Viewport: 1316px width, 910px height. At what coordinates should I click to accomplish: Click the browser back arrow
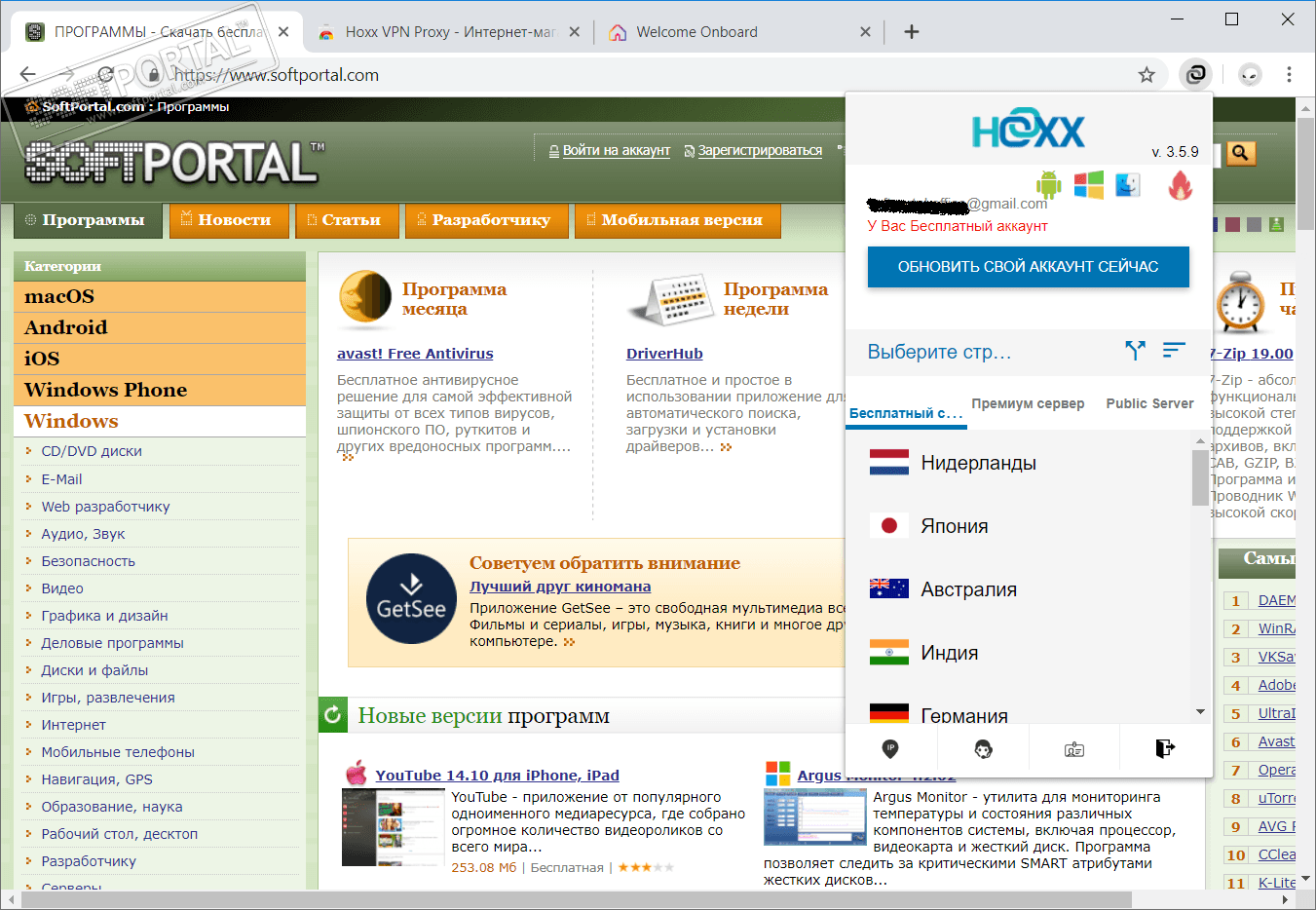(x=28, y=74)
